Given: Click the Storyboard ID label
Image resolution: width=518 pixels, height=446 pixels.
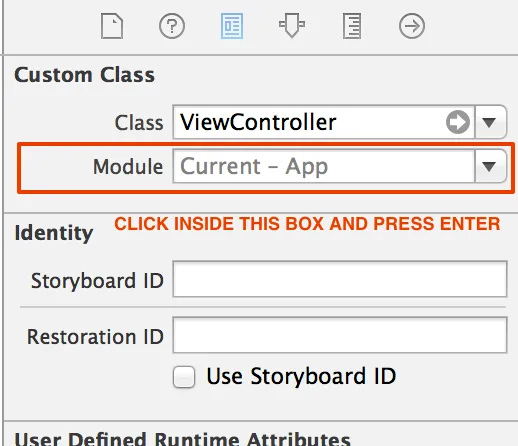Looking at the screenshot, I should [x=97, y=280].
